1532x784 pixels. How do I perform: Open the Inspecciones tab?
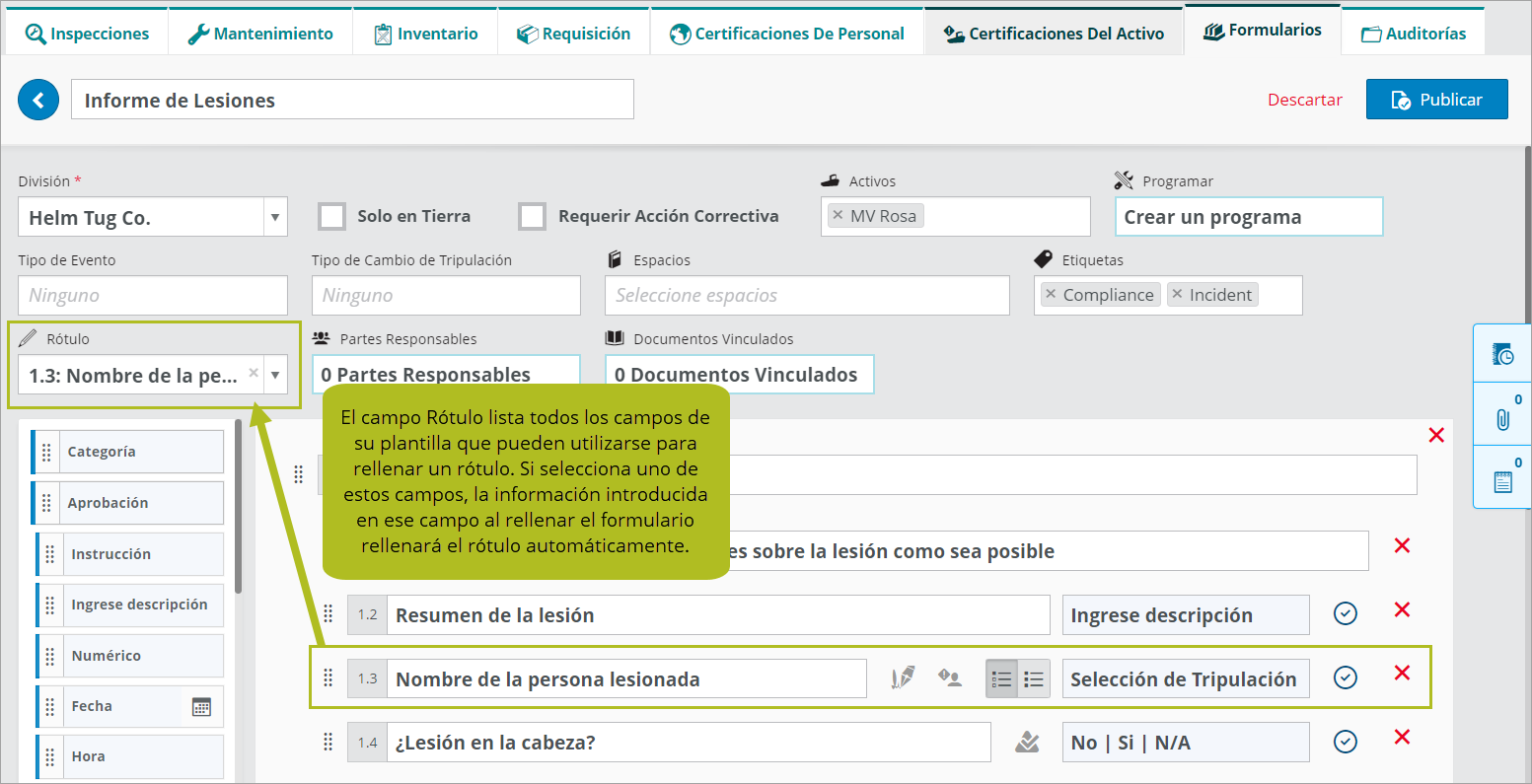point(87,34)
